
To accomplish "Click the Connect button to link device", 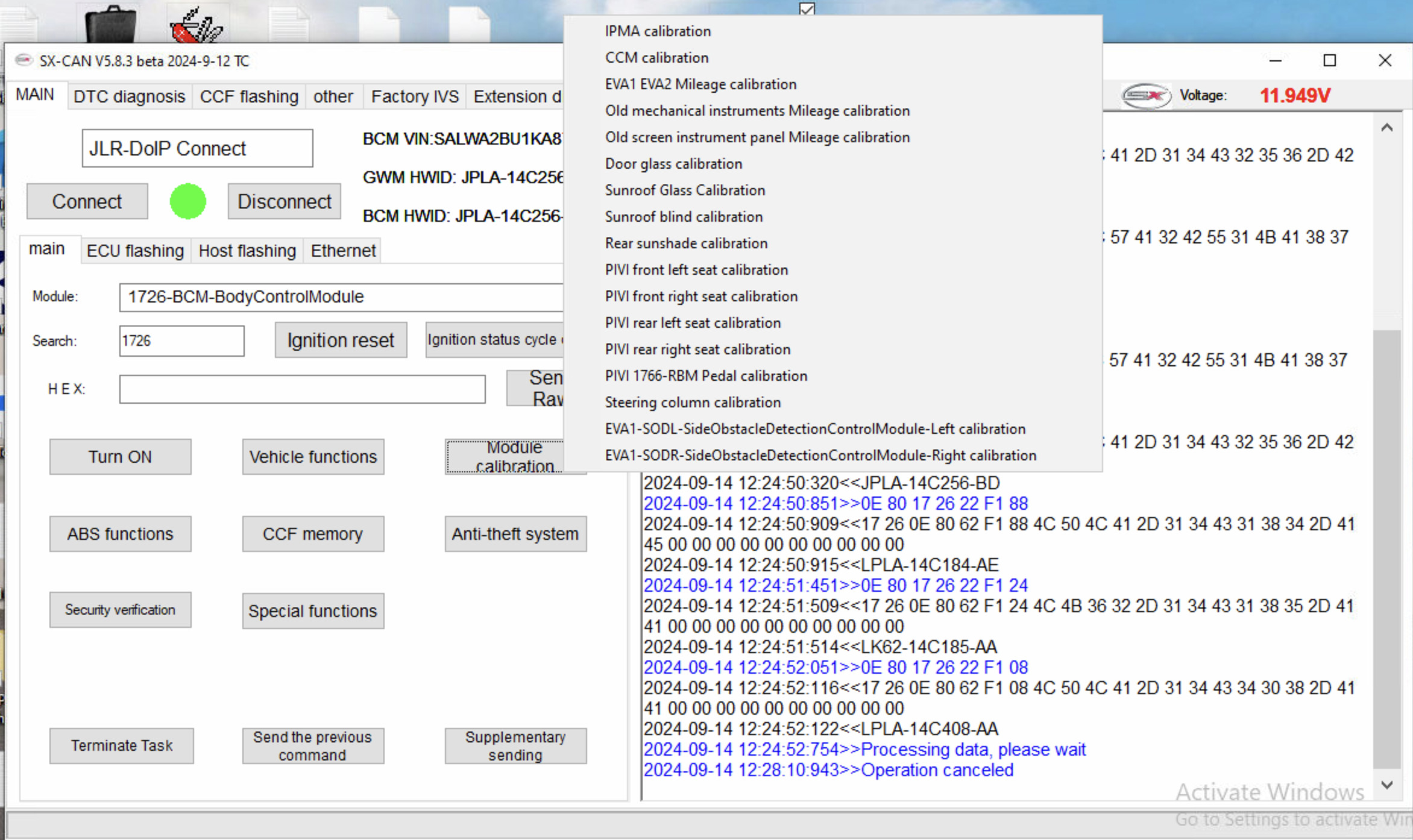I will pyautogui.click(x=87, y=200).
